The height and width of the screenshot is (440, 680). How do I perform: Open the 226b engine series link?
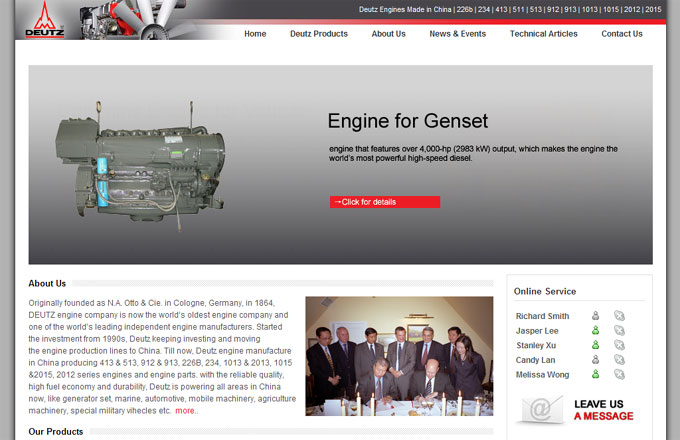pyautogui.click(x=464, y=10)
